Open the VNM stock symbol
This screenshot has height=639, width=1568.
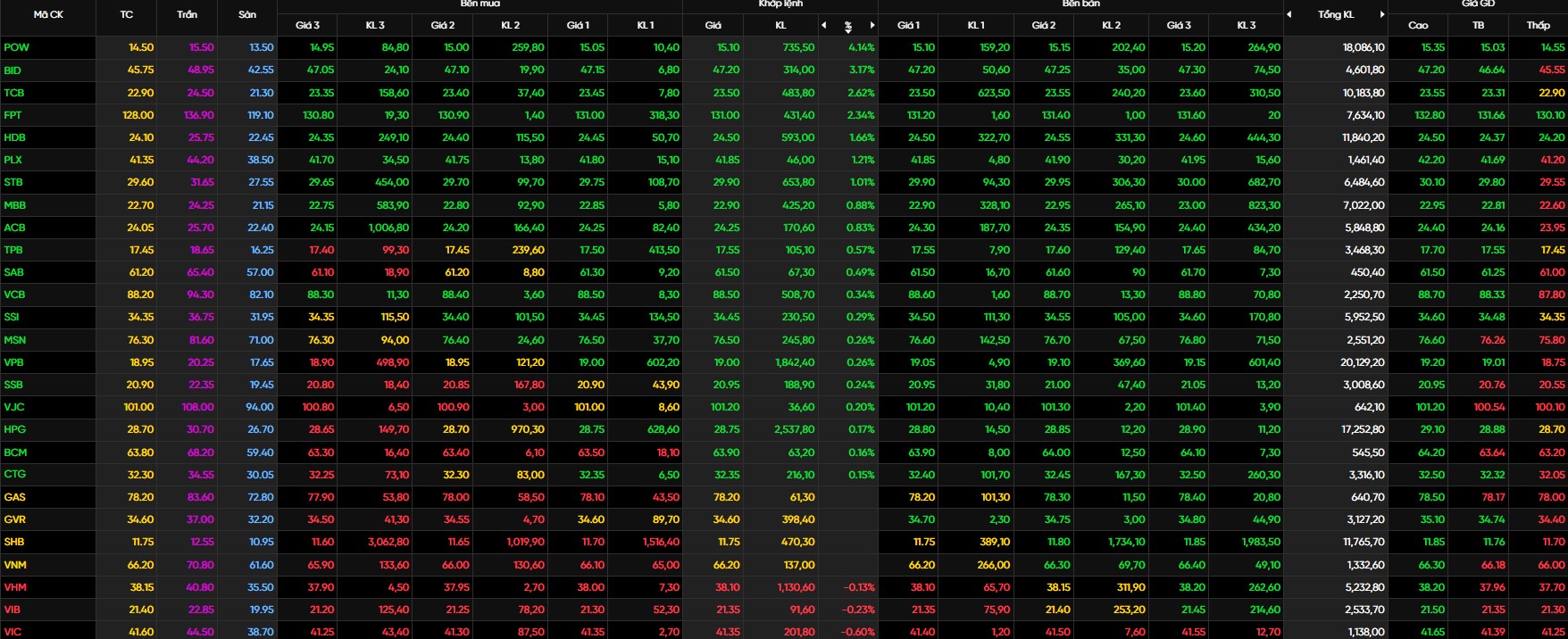(15, 565)
